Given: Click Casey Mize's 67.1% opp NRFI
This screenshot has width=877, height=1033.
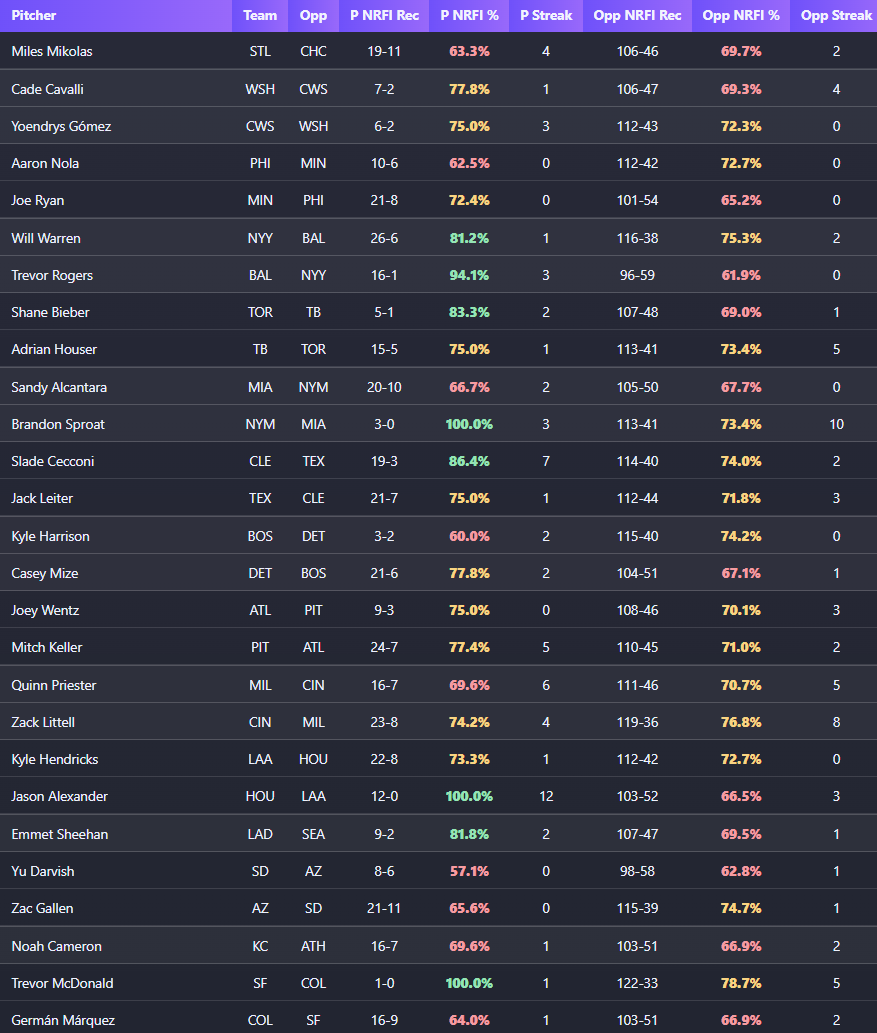Looking at the screenshot, I should 741,573.
